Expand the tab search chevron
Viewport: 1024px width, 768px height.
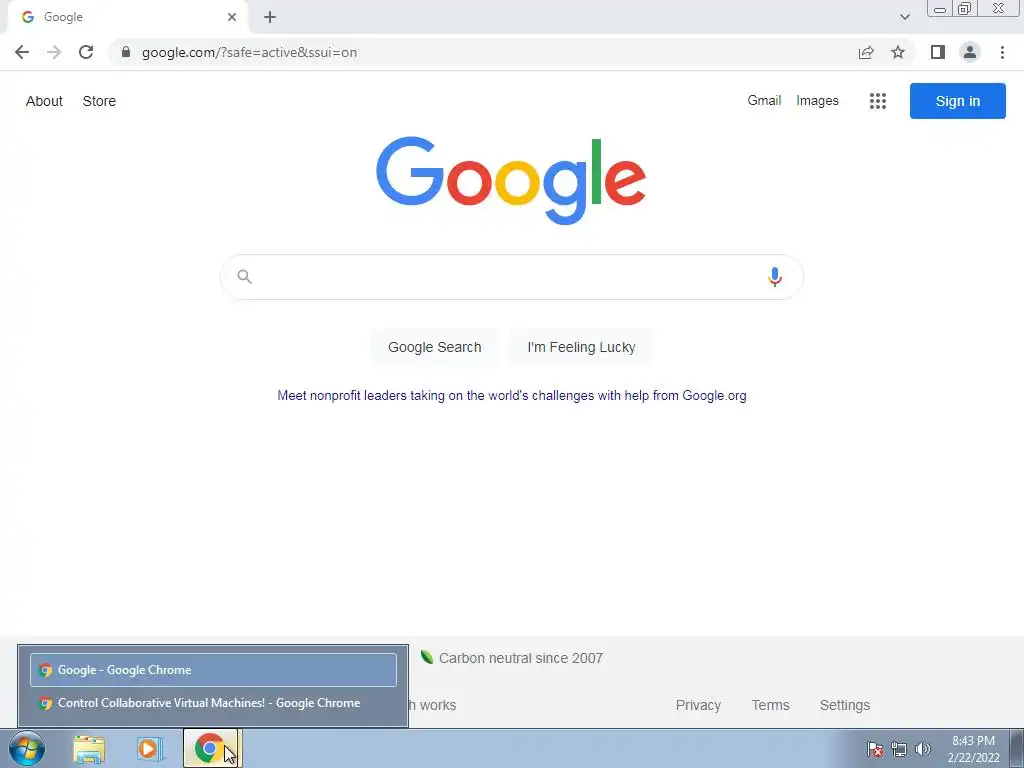pyautogui.click(x=904, y=17)
